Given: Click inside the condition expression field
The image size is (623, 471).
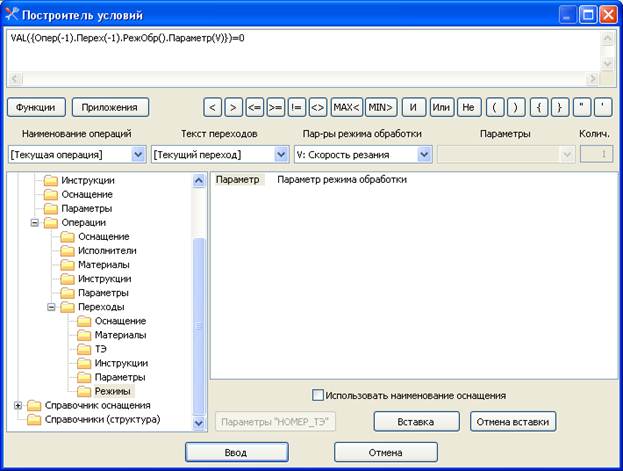Looking at the screenshot, I should [304, 52].
